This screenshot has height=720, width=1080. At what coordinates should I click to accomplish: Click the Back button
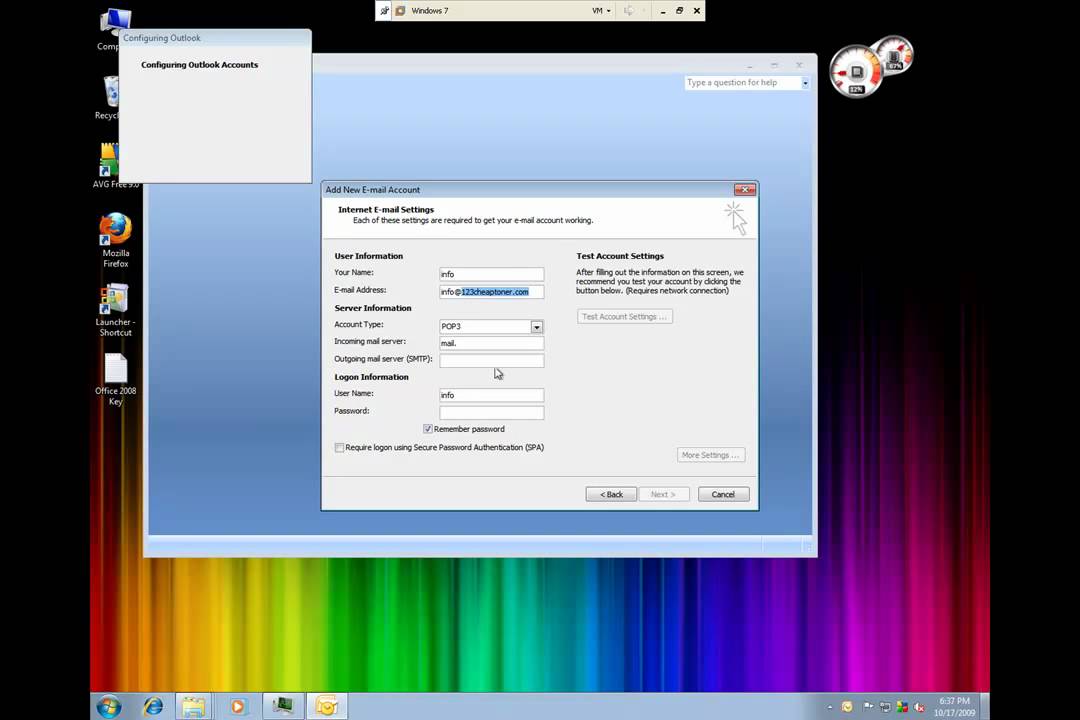tap(611, 494)
